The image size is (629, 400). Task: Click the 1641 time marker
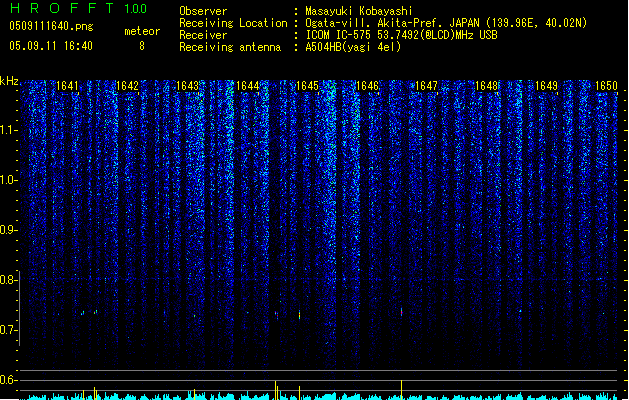pyautogui.click(x=67, y=86)
